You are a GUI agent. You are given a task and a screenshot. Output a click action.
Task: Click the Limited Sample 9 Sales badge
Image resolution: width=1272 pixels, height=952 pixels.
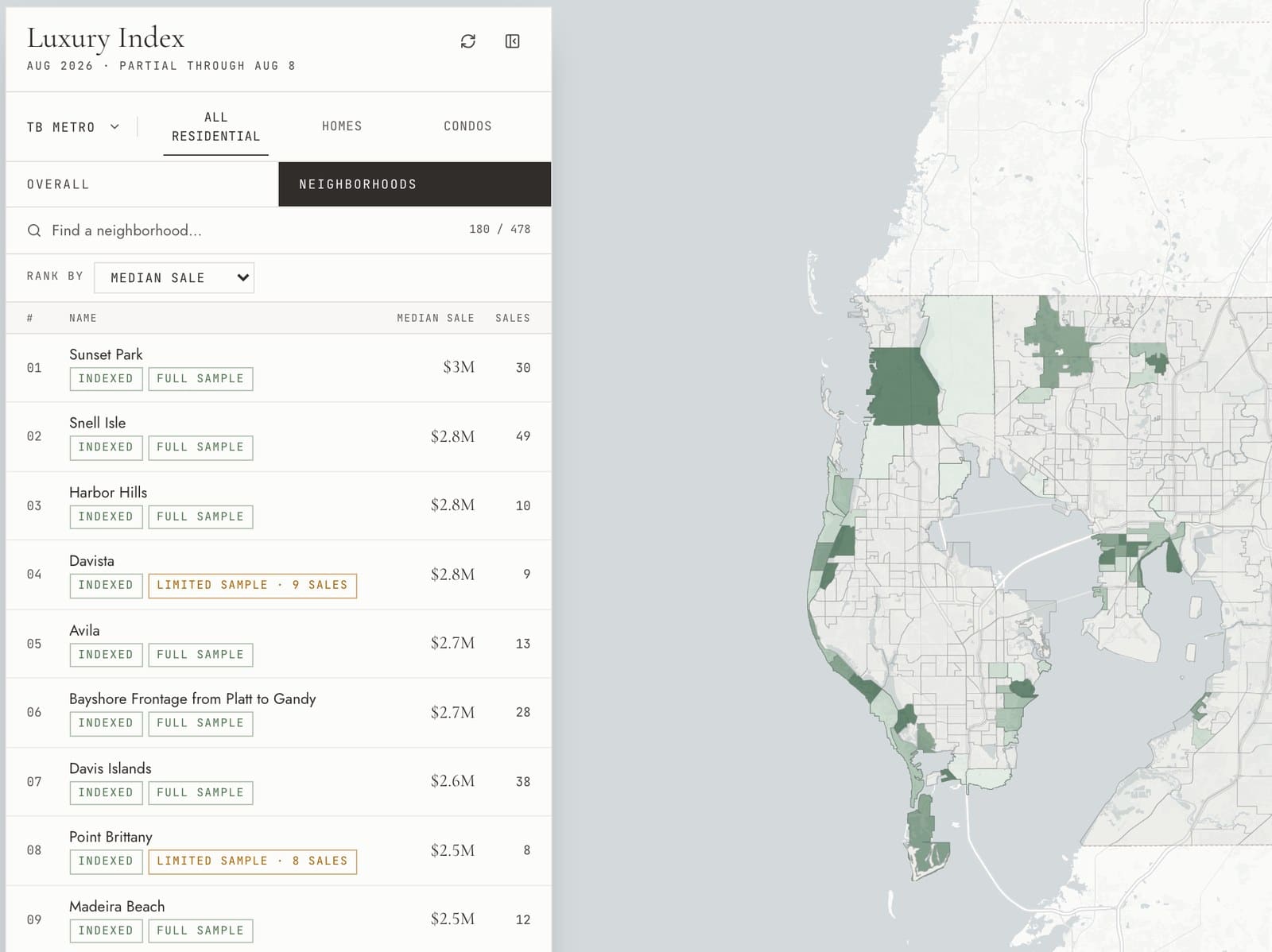click(x=253, y=586)
